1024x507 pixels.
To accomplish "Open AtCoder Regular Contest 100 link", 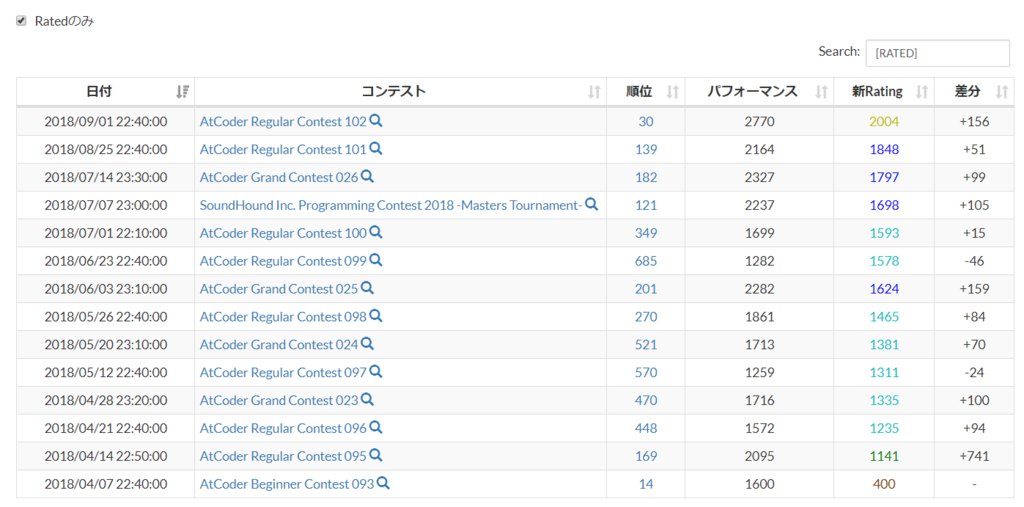I will click(283, 233).
